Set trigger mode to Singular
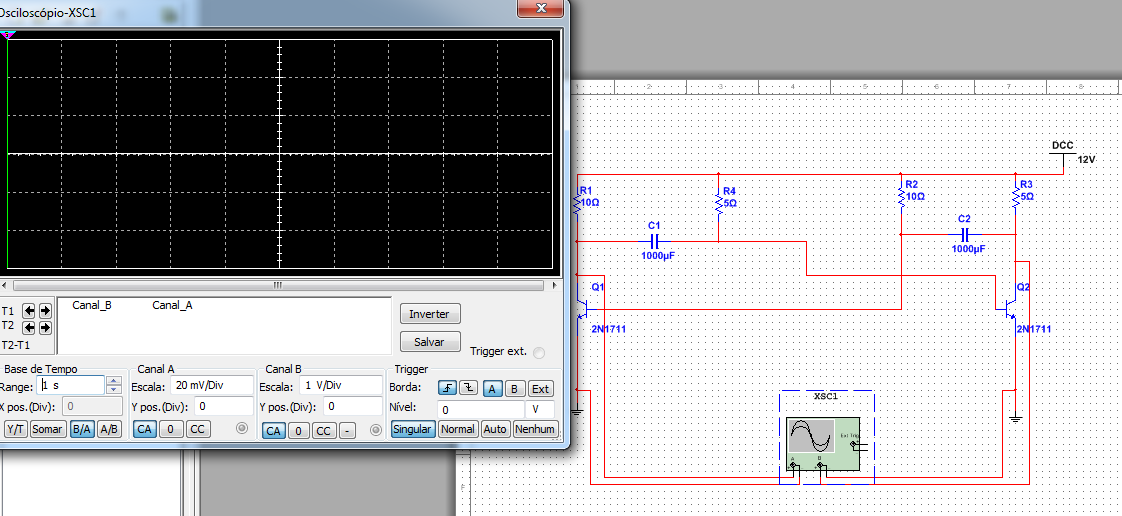 tap(413, 429)
